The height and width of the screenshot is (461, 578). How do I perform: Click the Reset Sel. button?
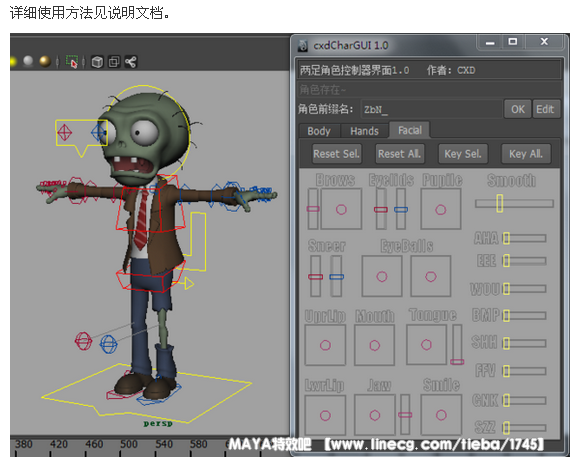pyautogui.click(x=336, y=154)
